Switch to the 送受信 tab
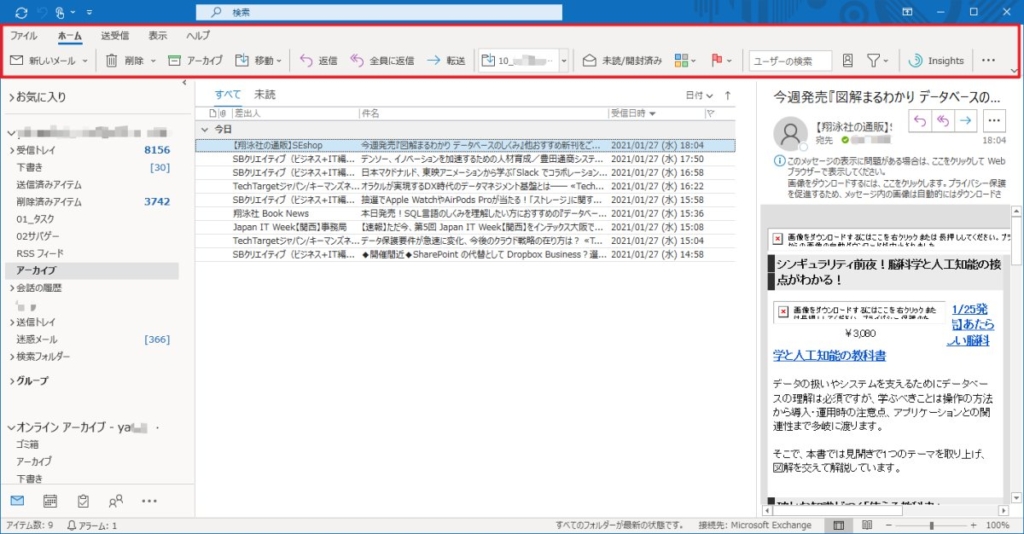 pyautogui.click(x=115, y=36)
